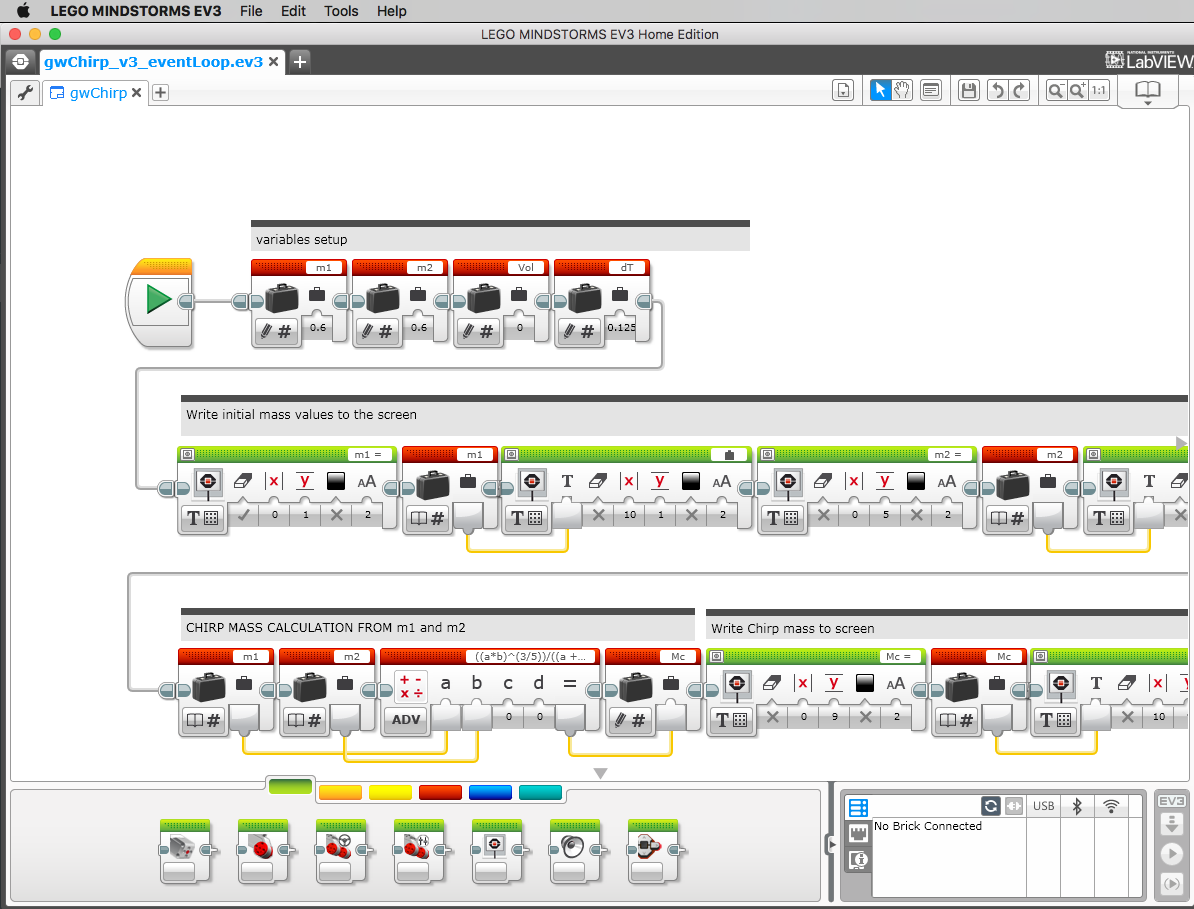Close the gwChirp program tab
Image resolution: width=1194 pixels, height=909 pixels.
[136, 93]
